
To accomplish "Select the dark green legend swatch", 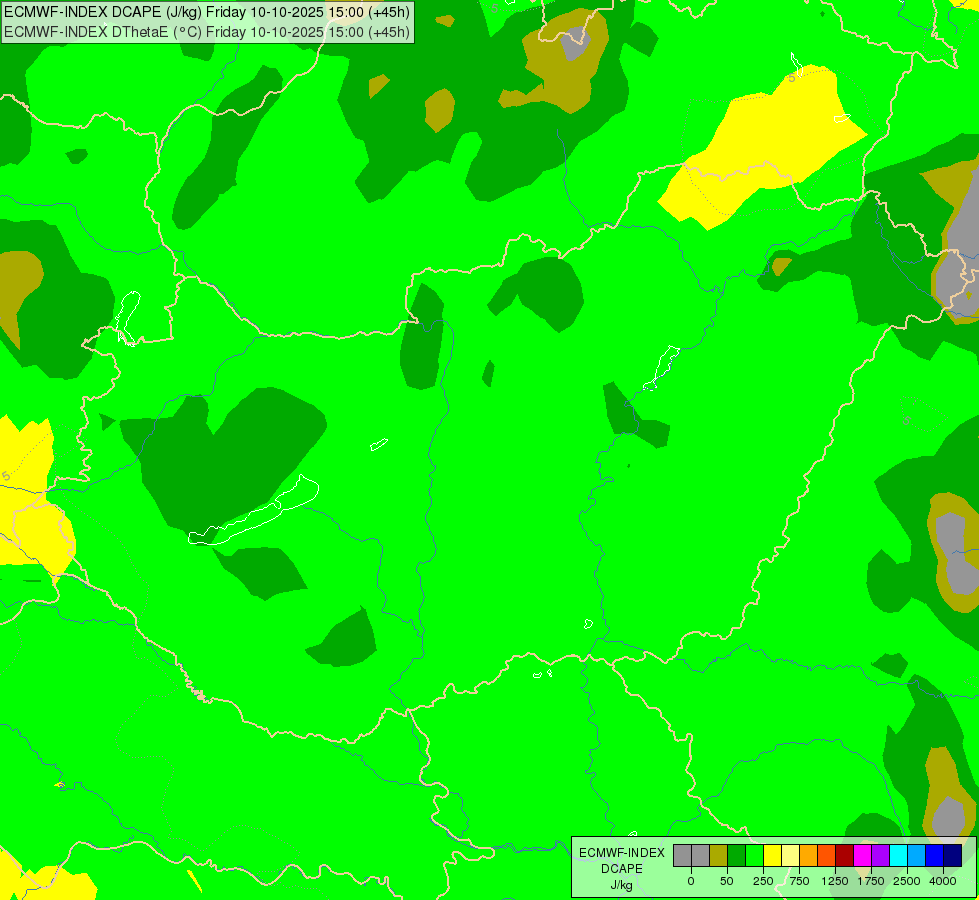I will click(737, 856).
